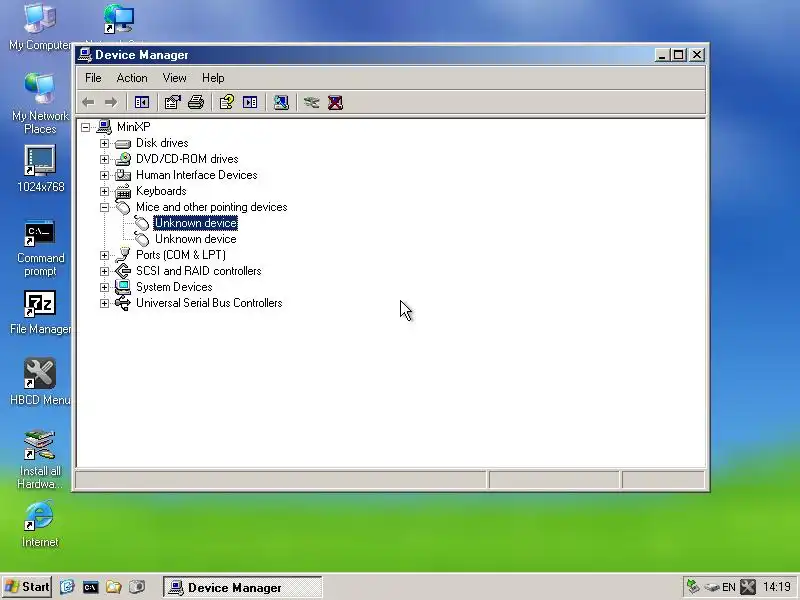Image resolution: width=800 pixels, height=600 pixels.
Task: Open the View menu
Action: [174, 78]
